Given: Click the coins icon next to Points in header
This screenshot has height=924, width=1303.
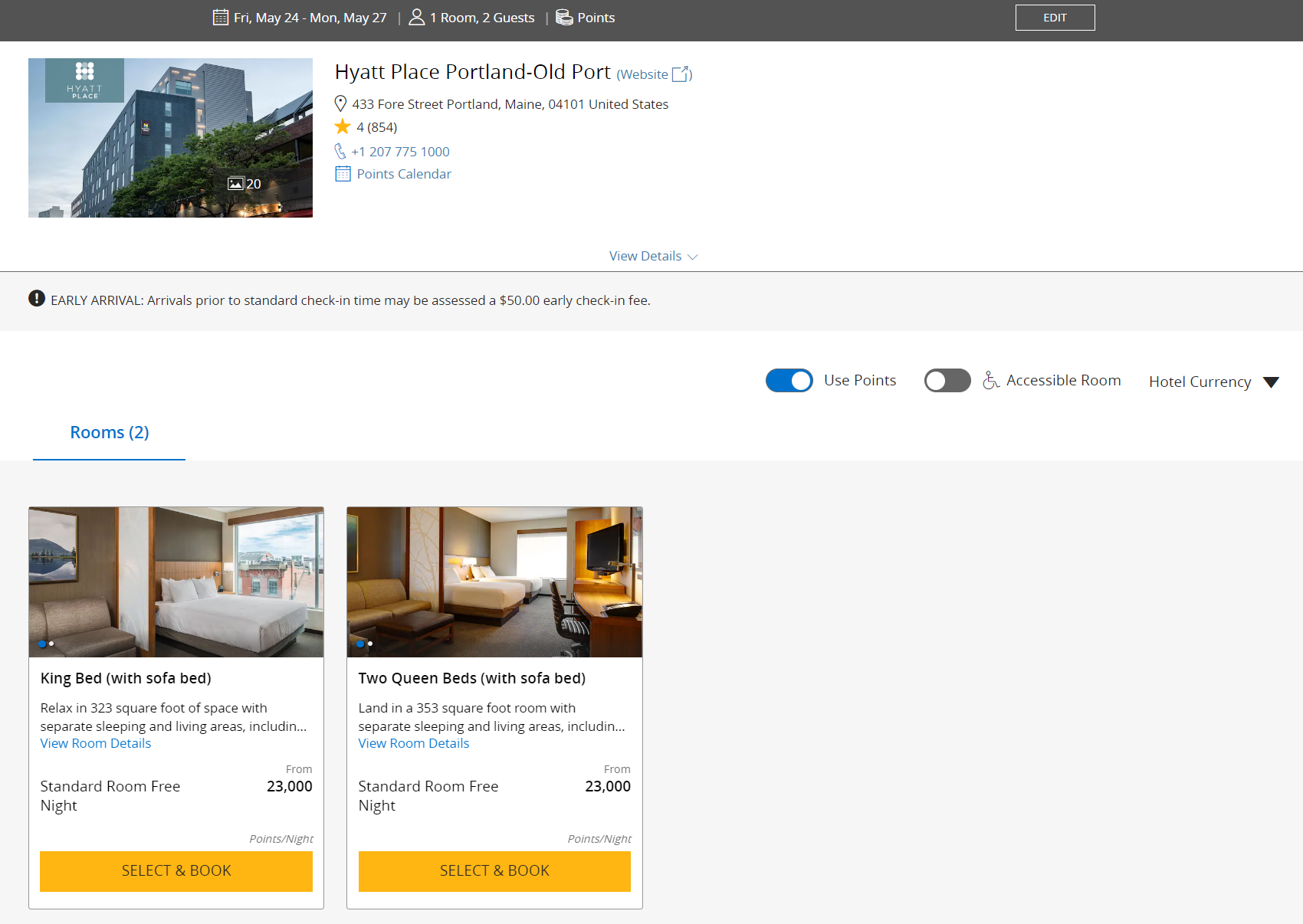Looking at the screenshot, I should [x=564, y=16].
